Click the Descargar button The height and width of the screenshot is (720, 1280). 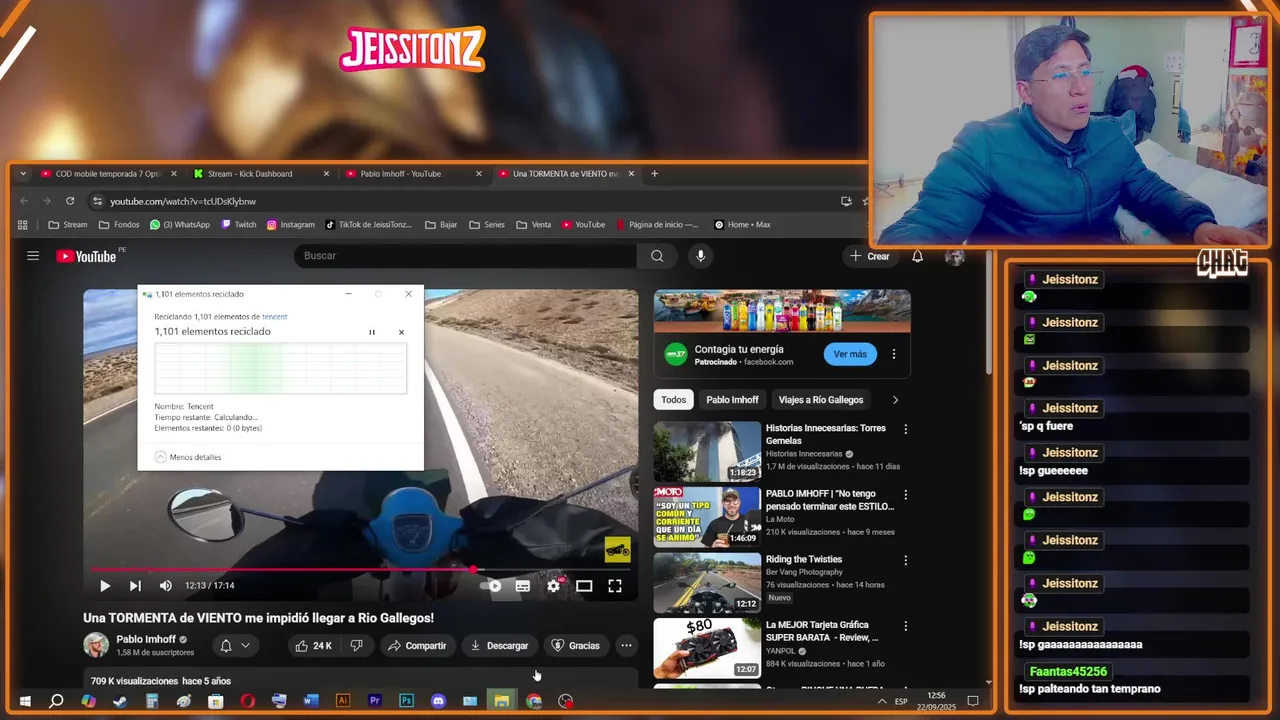(x=499, y=646)
